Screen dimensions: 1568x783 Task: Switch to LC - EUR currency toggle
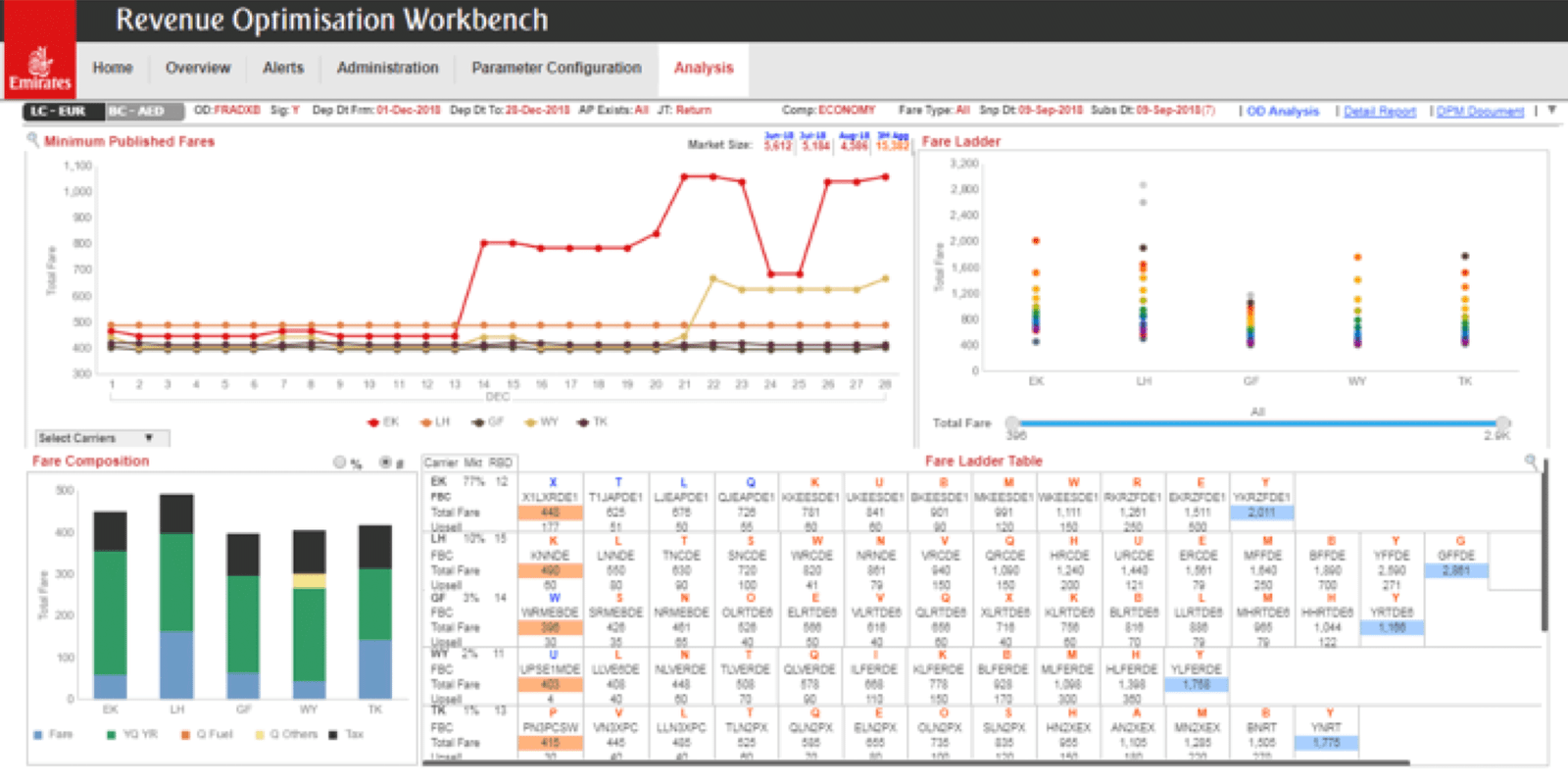tap(61, 111)
